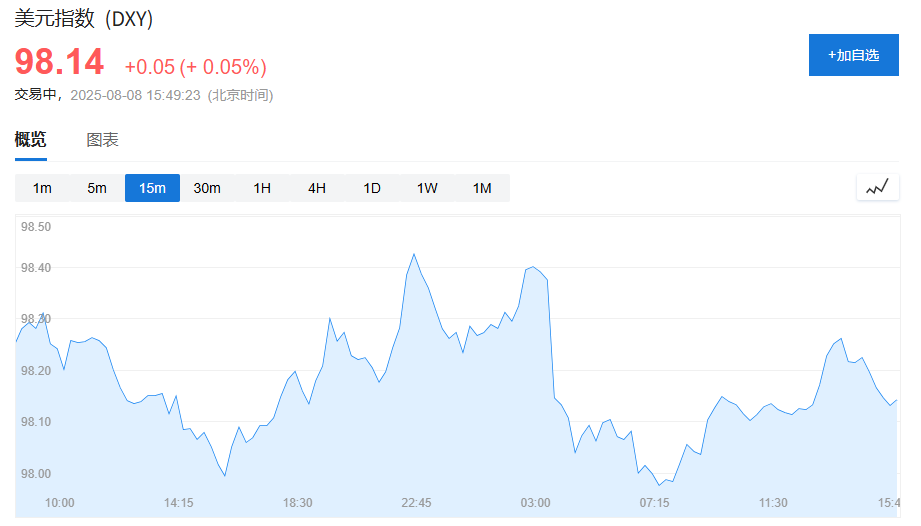Open the 图表 chart tab
This screenshot has width=921, height=526.
coord(103,140)
